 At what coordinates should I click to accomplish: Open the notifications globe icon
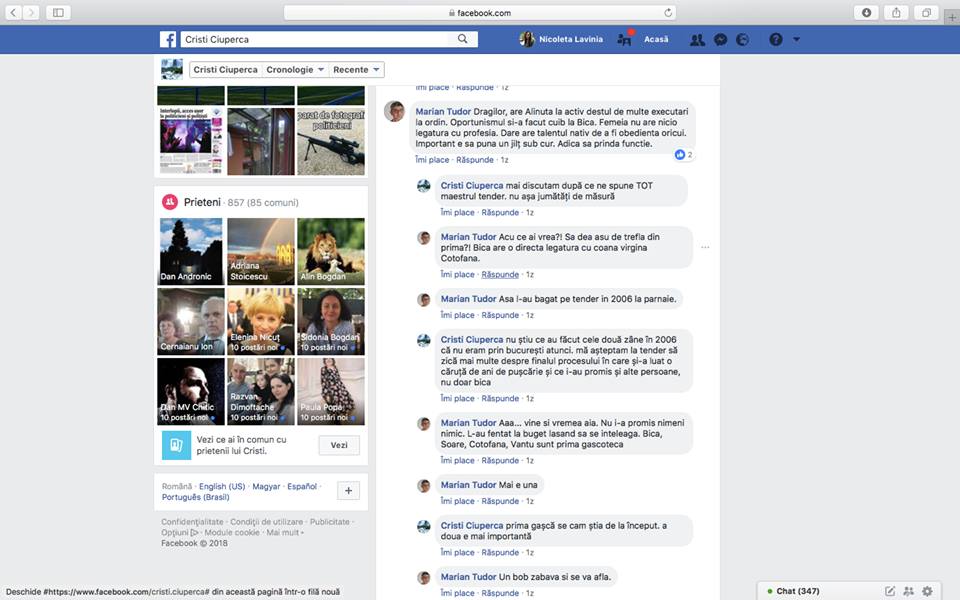tap(742, 40)
